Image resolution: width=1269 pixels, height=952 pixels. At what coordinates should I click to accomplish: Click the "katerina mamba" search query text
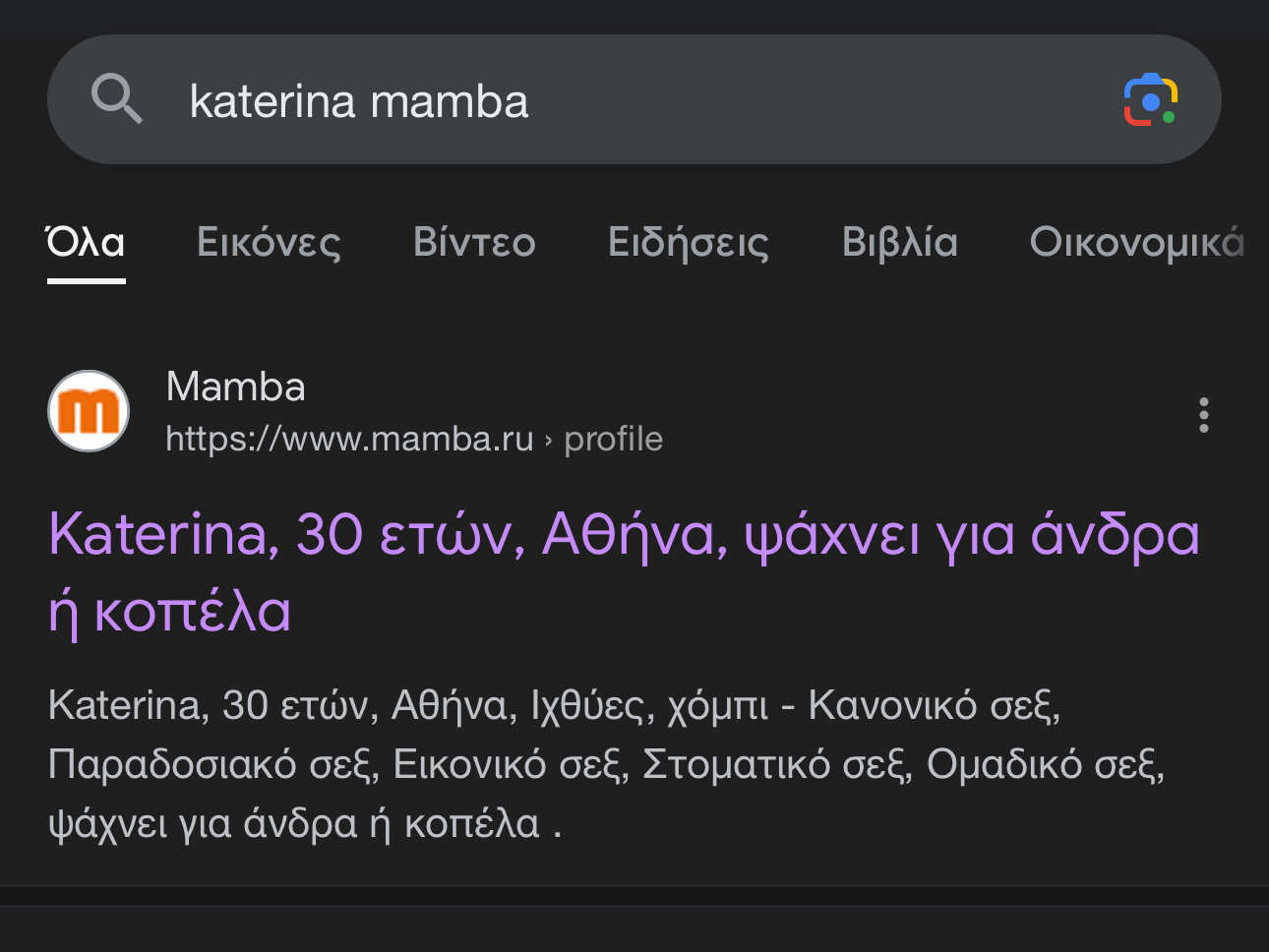pyautogui.click(x=359, y=101)
